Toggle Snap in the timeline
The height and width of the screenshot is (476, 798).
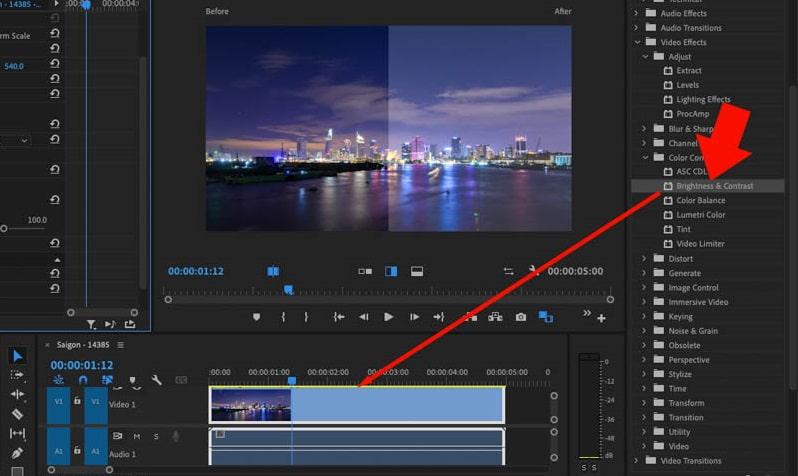click(x=83, y=380)
